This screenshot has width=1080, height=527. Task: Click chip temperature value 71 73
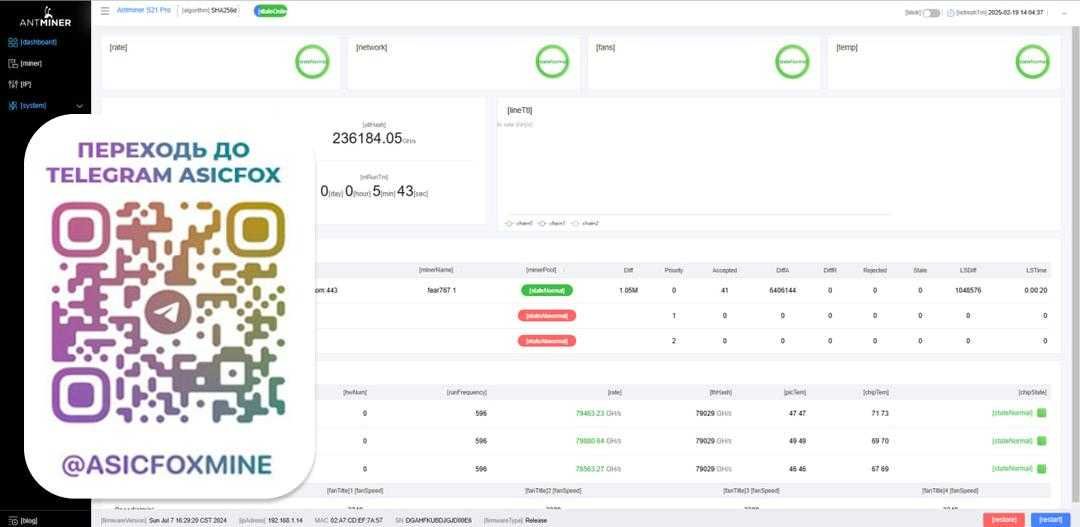pos(880,413)
